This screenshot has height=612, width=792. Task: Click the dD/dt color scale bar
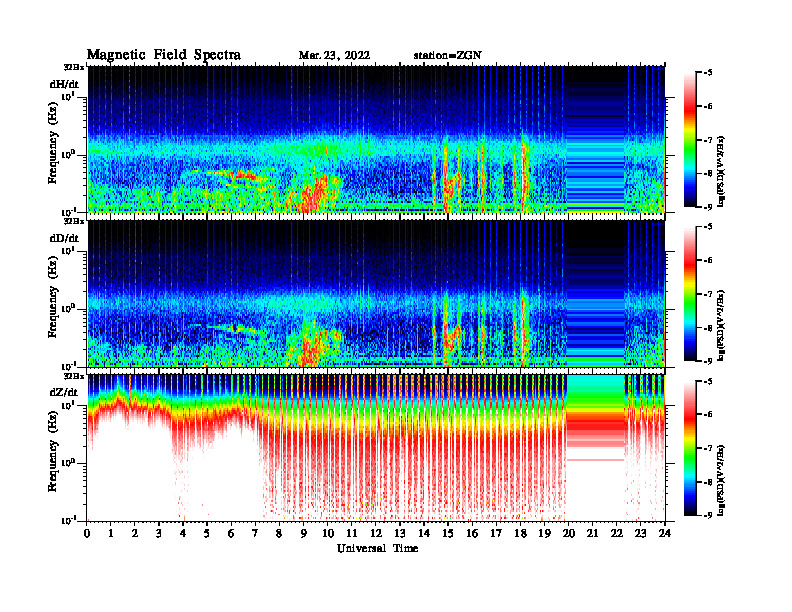pos(690,294)
